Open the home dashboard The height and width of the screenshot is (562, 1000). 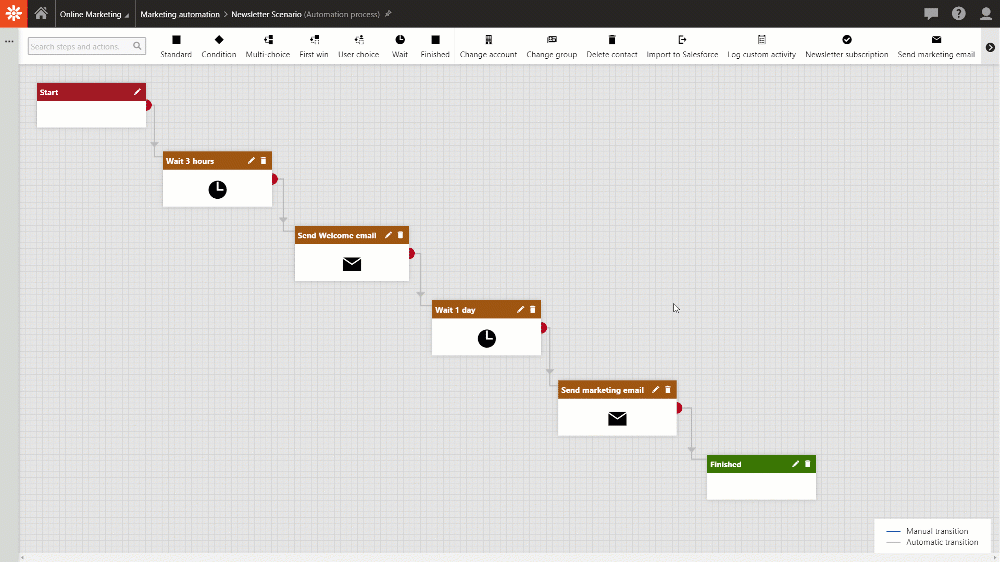[41, 14]
